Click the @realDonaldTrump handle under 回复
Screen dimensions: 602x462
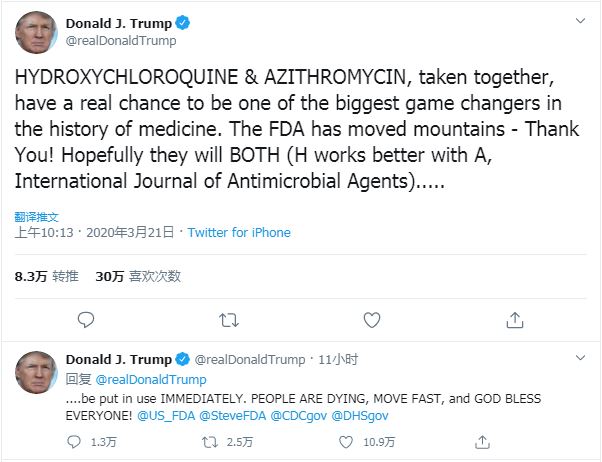[151, 380]
